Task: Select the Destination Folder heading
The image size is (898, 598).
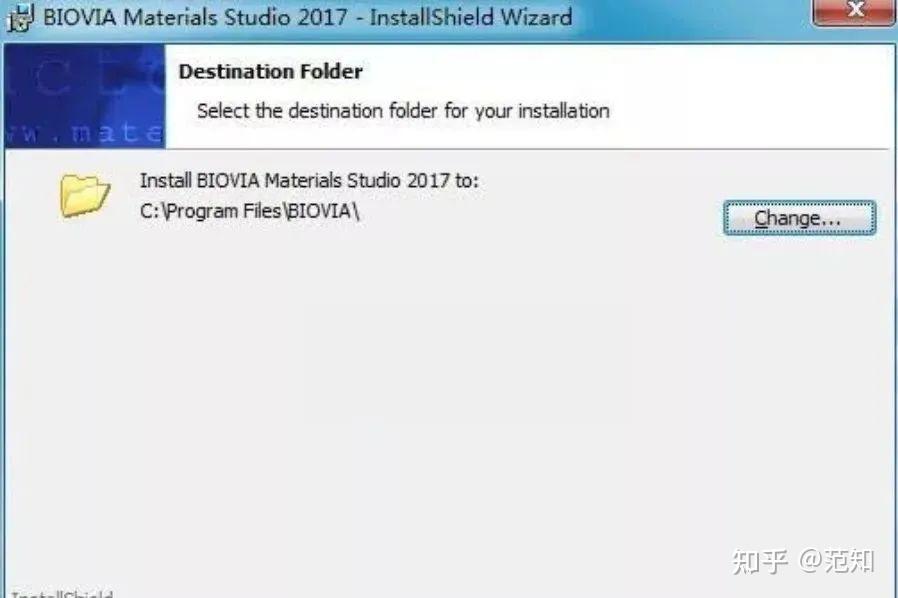Action: pos(270,72)
